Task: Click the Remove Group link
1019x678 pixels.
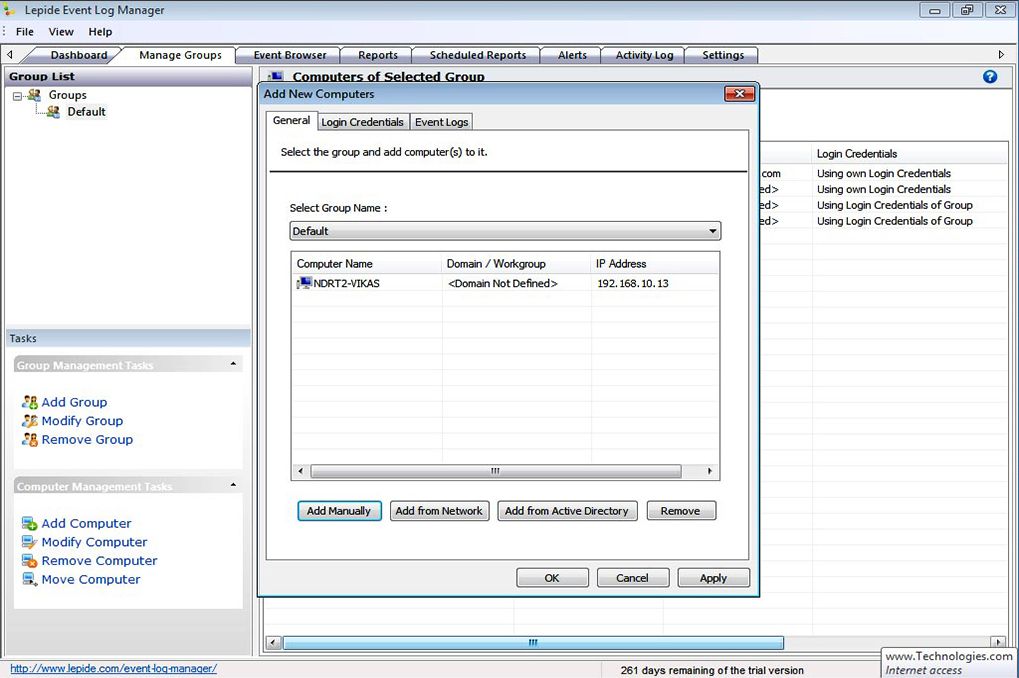Action: click(87, 440)
